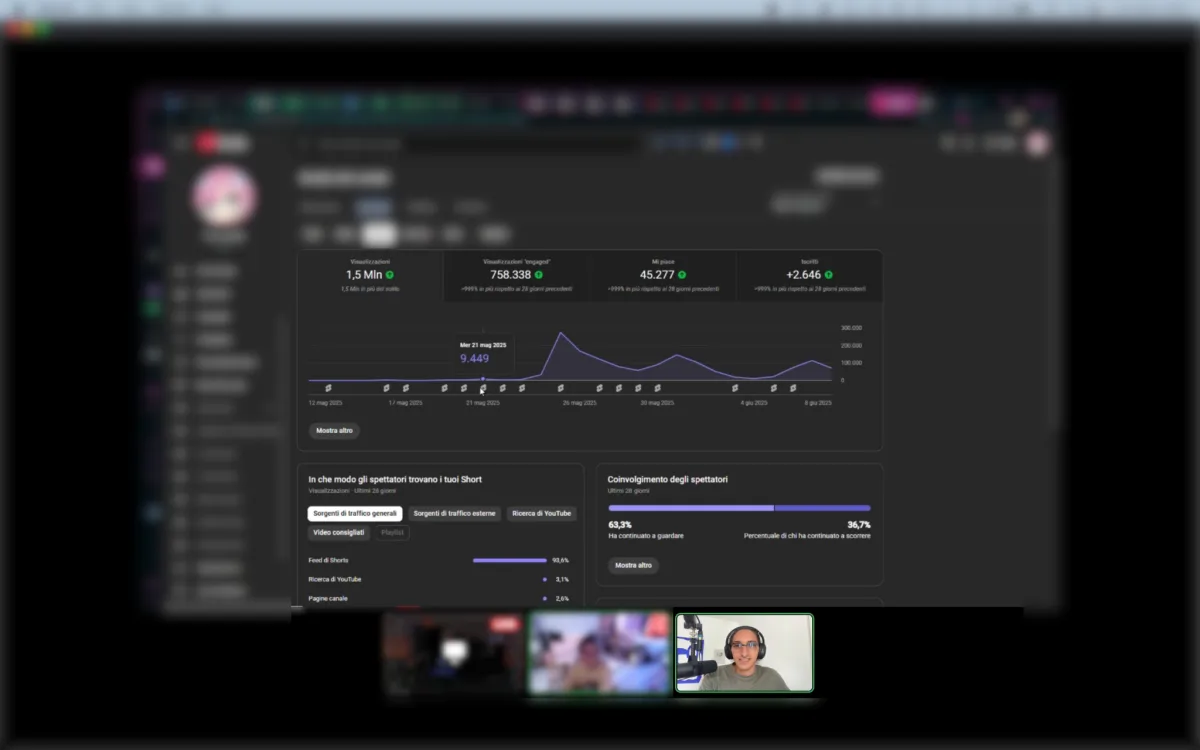Open the Shorts marker above the 21 mag 2025 label
1200x750 pixels.
(483, 388)
